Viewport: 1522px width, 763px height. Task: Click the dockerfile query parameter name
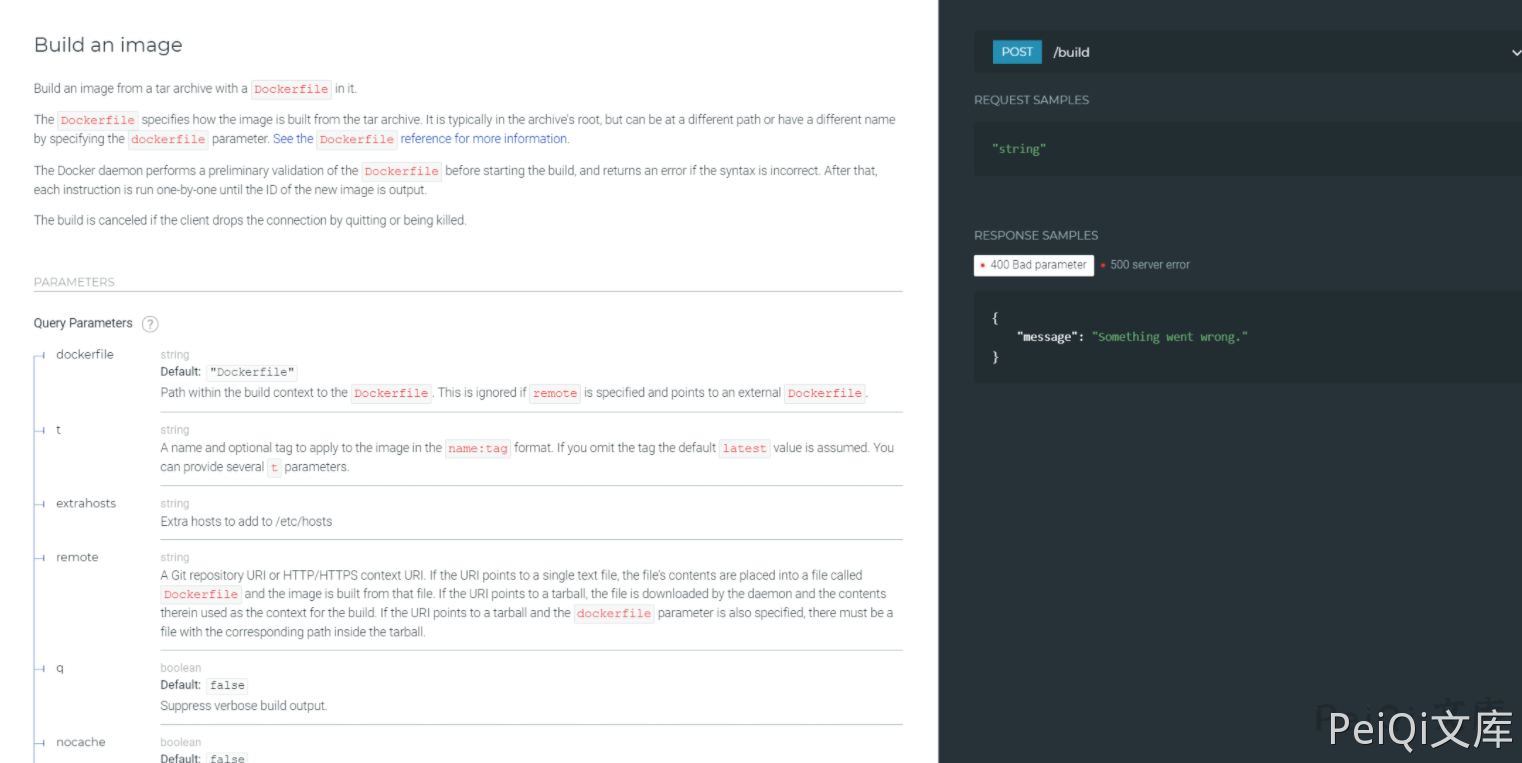click(x=85, y=354)
